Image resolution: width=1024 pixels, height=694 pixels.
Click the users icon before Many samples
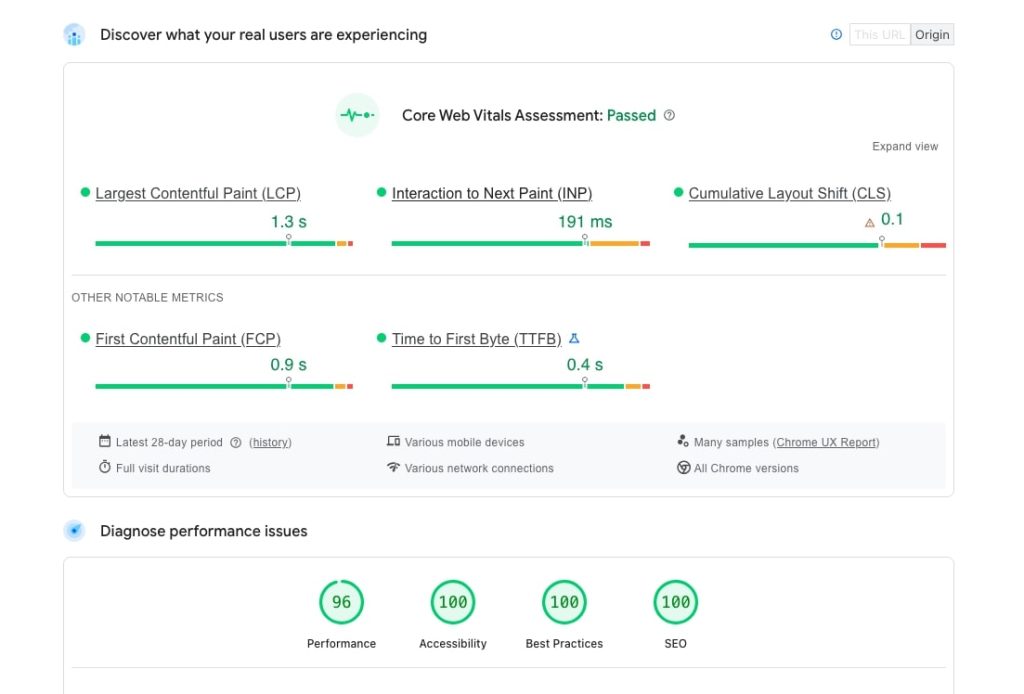point(683,441)
